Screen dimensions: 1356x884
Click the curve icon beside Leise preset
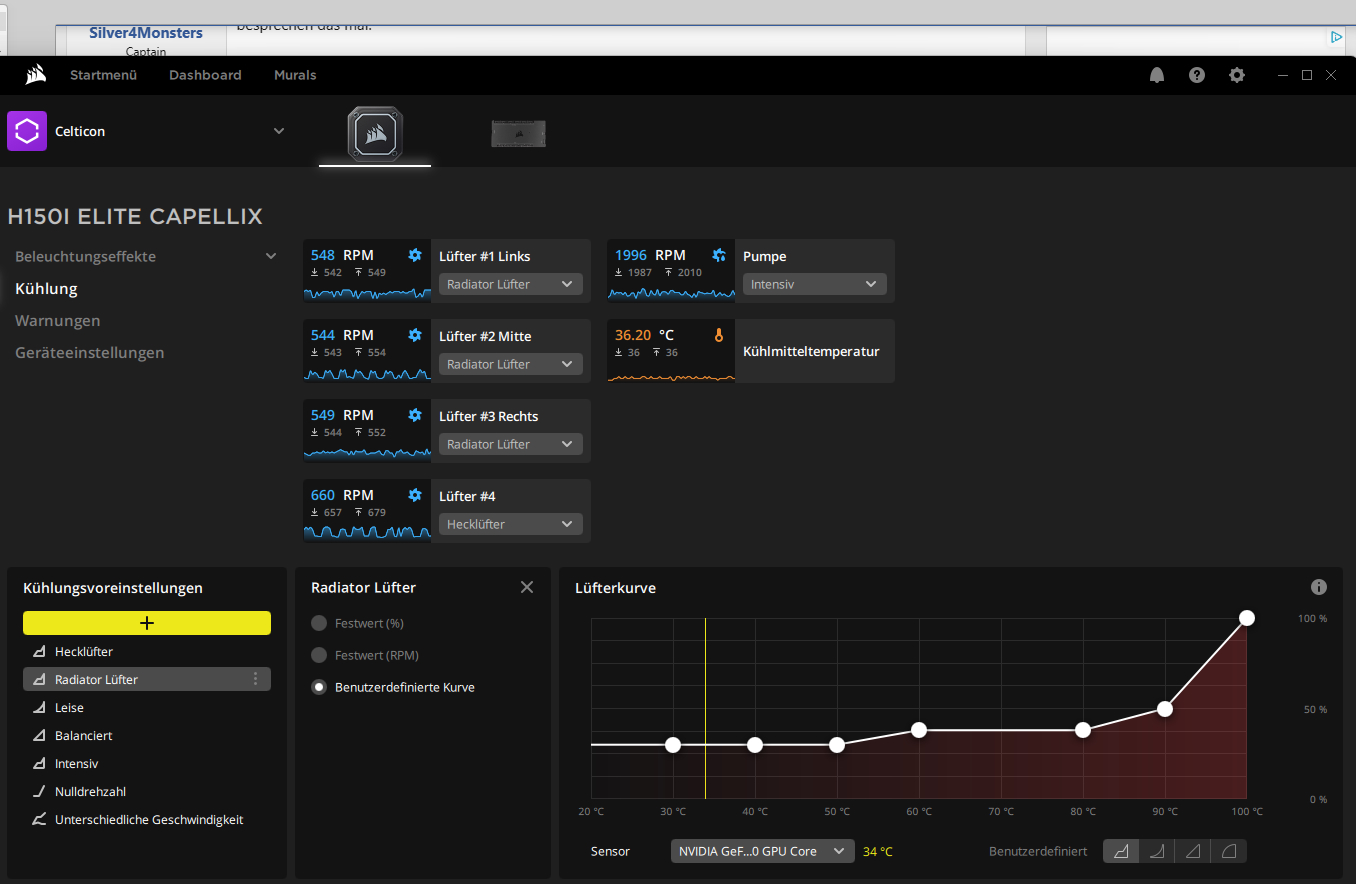pyautogui.click(x=39, y=707)
